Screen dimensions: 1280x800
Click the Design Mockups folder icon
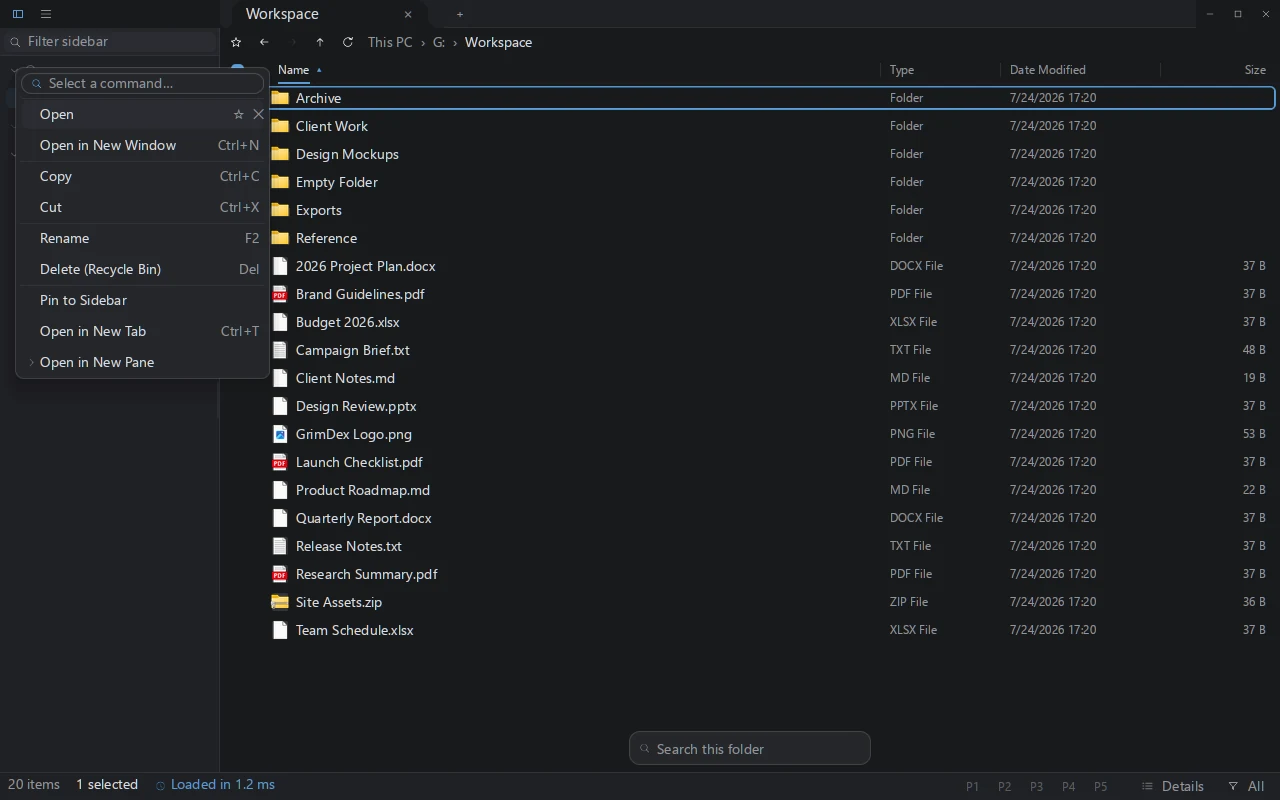pyautogui.click(x=280, y=154)
